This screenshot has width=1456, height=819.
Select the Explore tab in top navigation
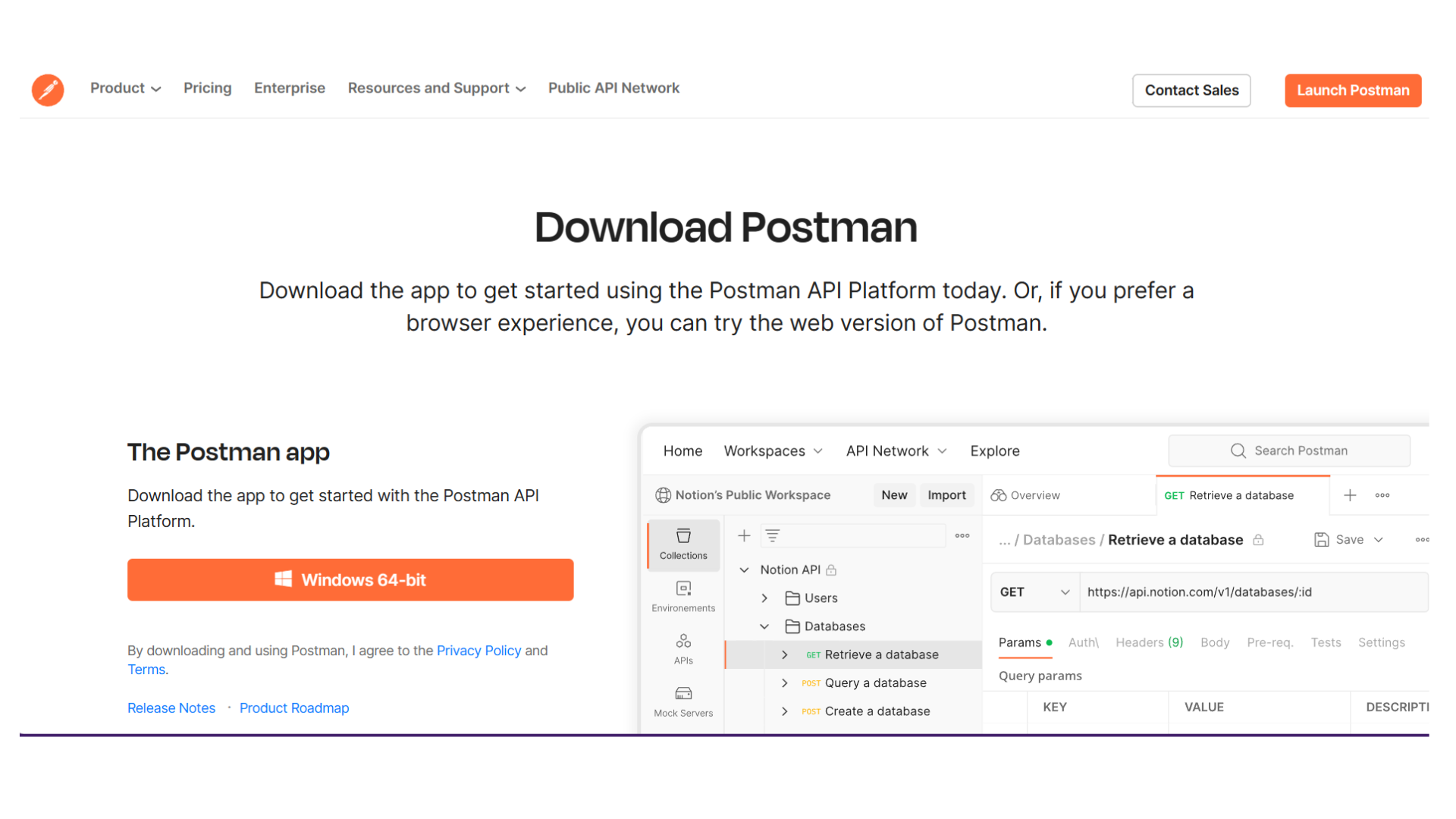[x=994, y=450]
